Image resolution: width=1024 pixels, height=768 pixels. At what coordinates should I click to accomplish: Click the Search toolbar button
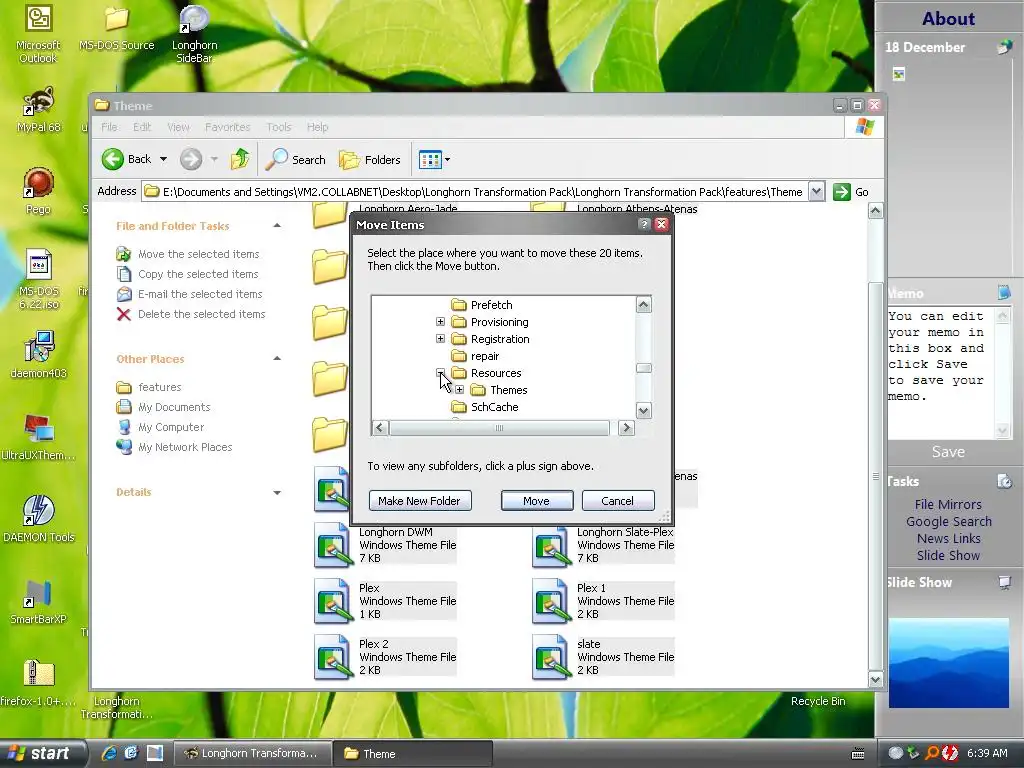click(295, 159)
